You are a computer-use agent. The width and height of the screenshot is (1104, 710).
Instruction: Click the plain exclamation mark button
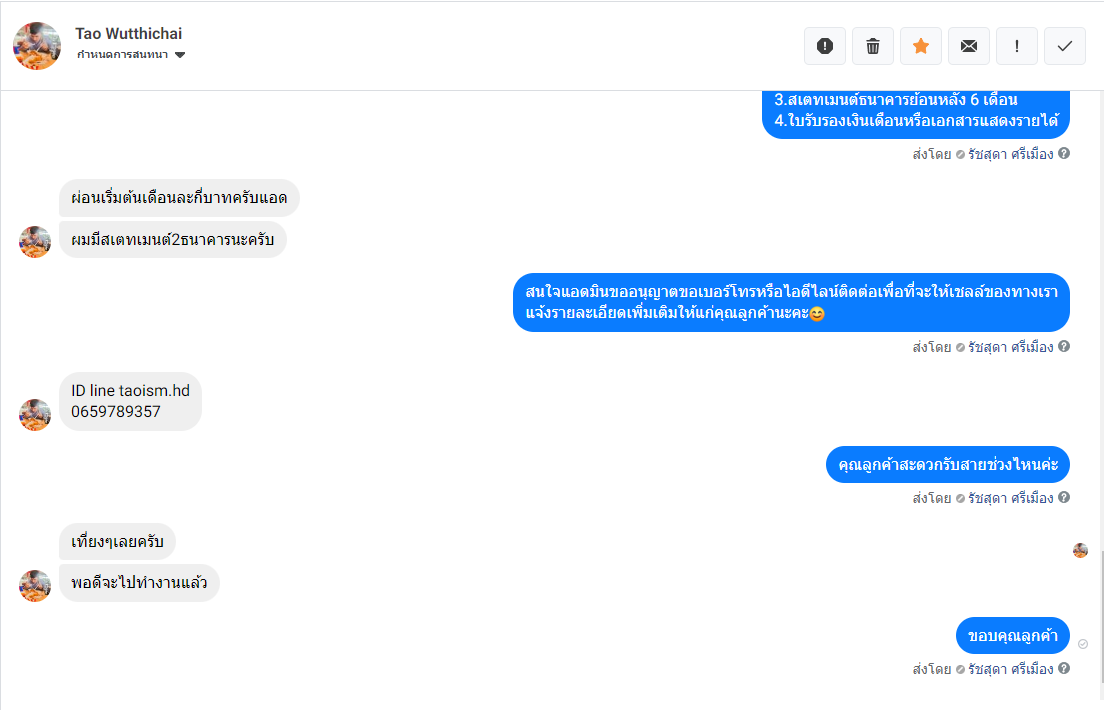[x=1017, y=46]
